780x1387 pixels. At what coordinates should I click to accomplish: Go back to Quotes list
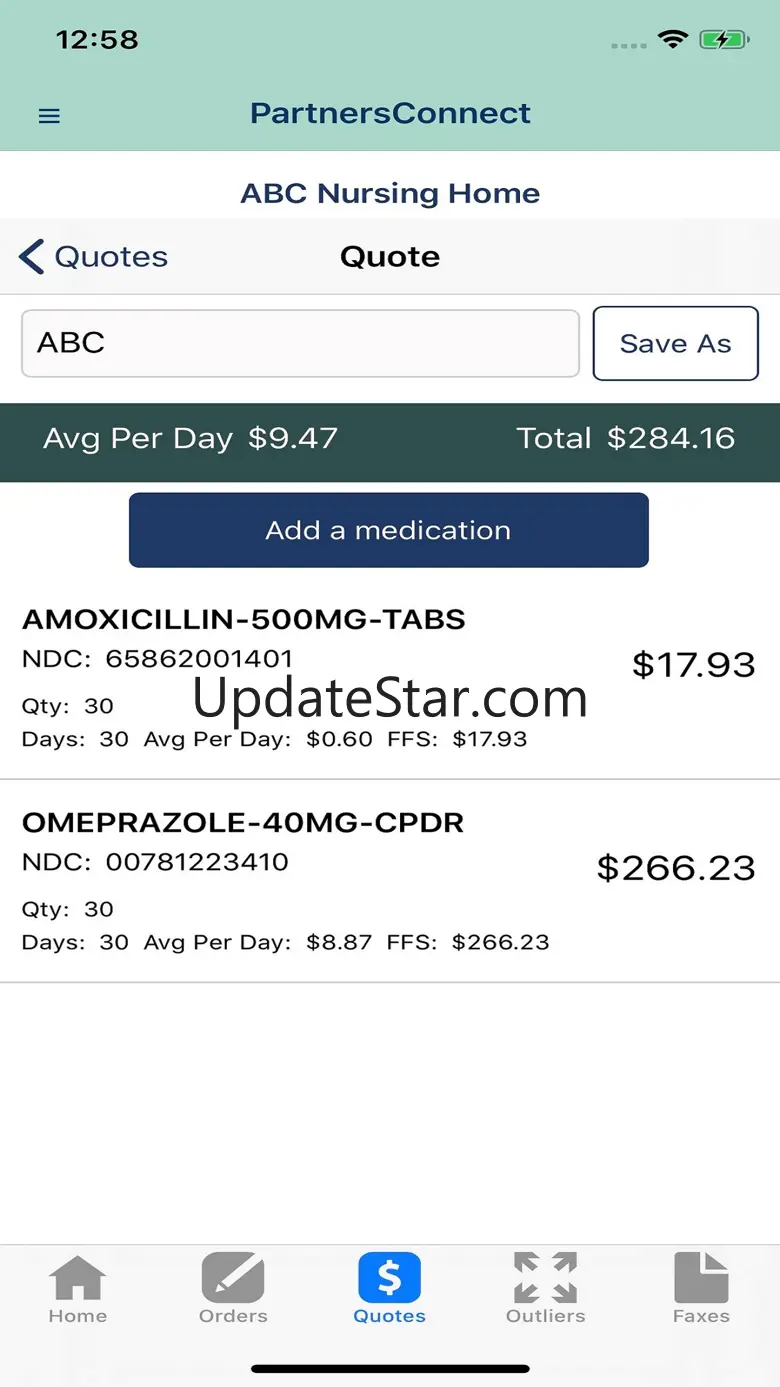pyautogui.click(x=93, y=257)
